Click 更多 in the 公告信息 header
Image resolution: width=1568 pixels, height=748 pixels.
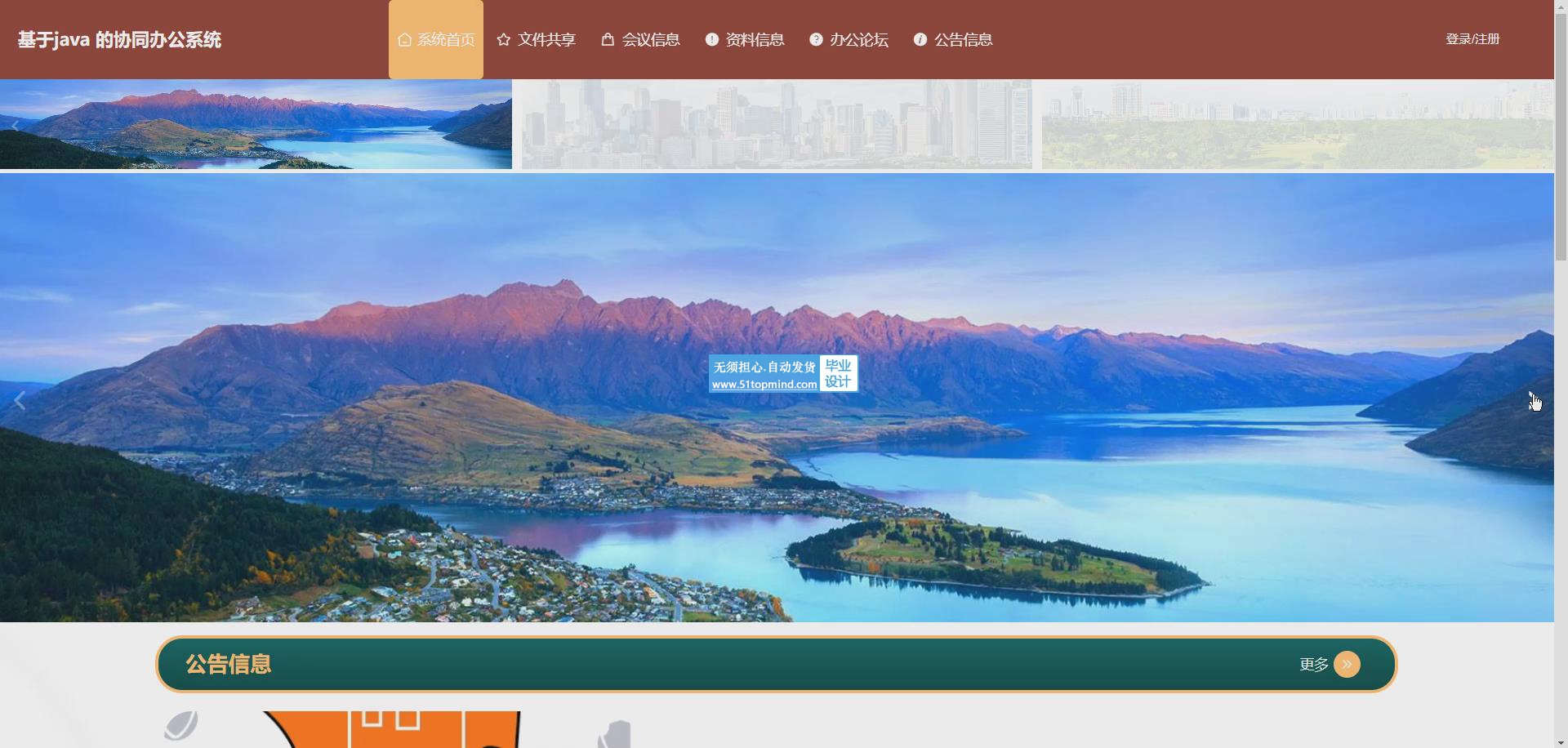click(1314, 665)
